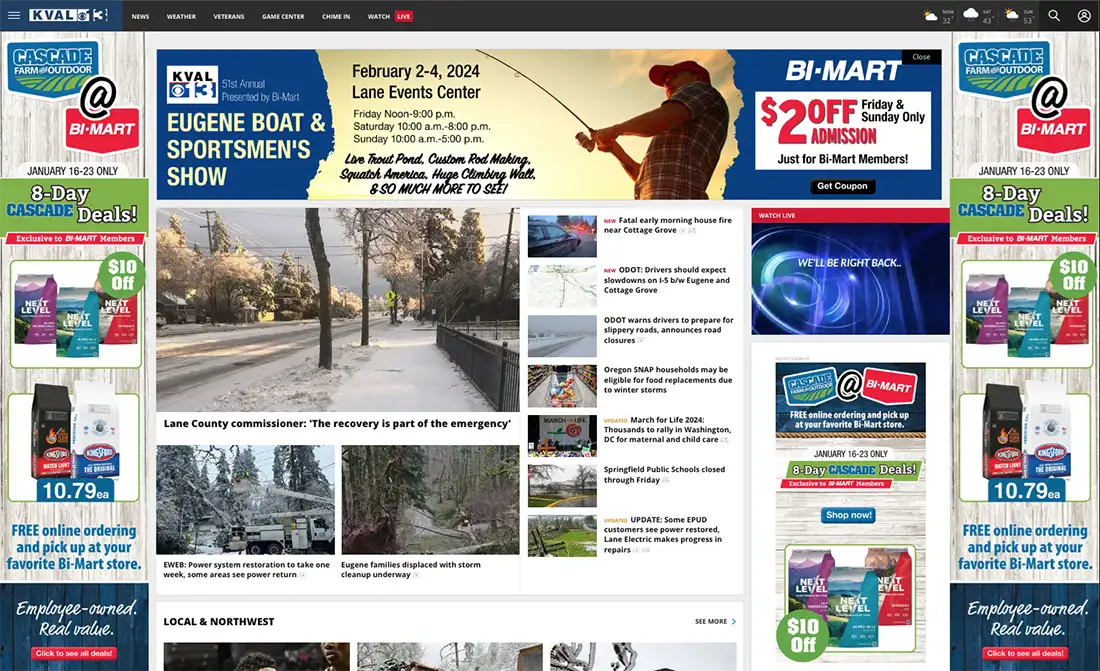The image size is (1100, 671).
Task: Open Fatal early morning house fire story
Action: (667, 225)
